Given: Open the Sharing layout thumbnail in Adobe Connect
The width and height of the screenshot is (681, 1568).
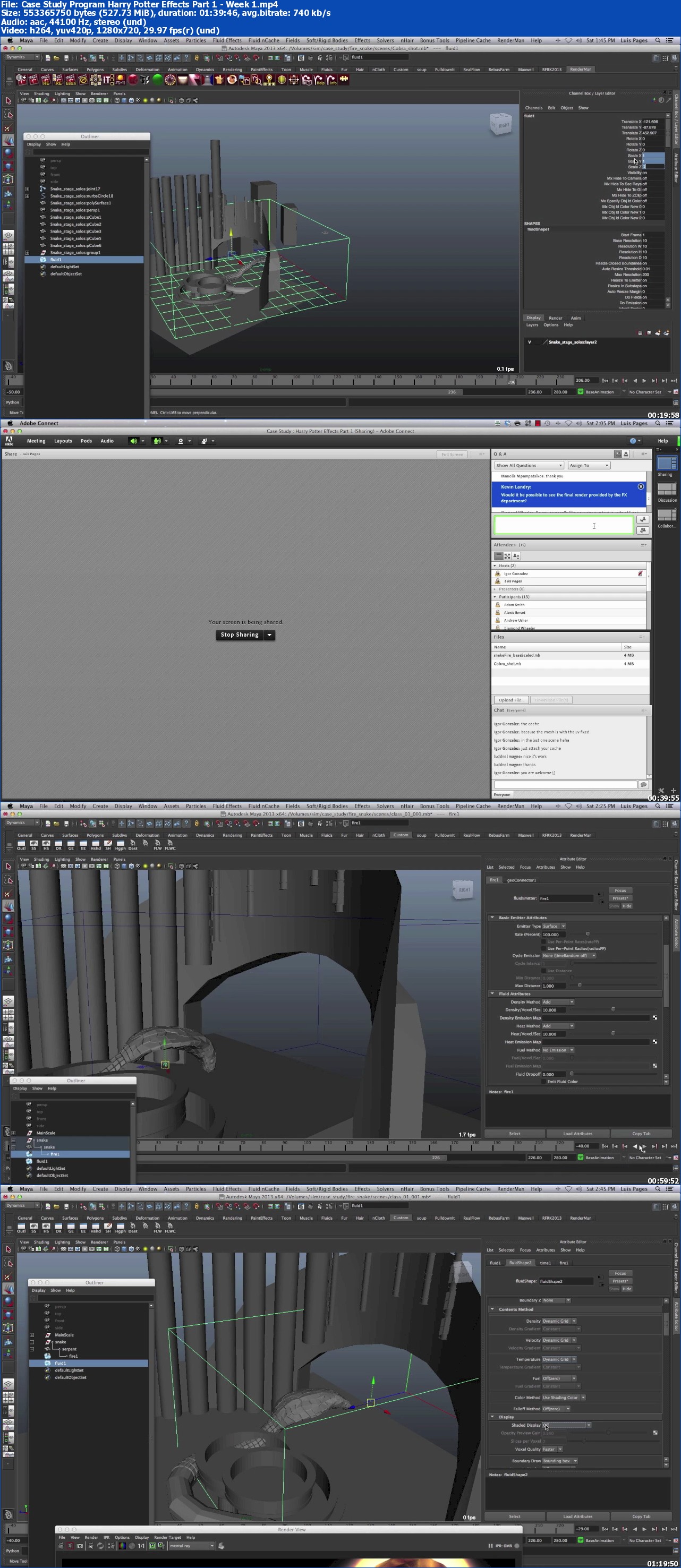Looking at the screenshot, I should pyautogui.click(x=667, y=463).
